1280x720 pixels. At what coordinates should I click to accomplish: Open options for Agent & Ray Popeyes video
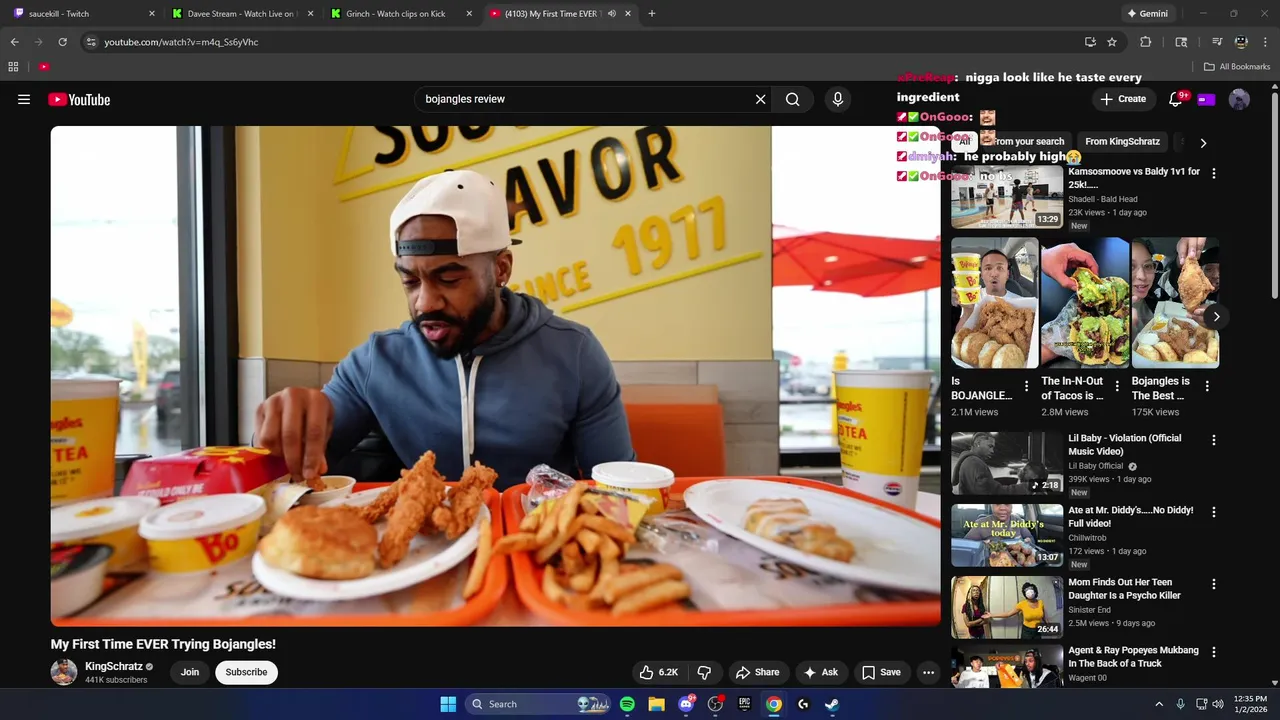point(1214,652)
